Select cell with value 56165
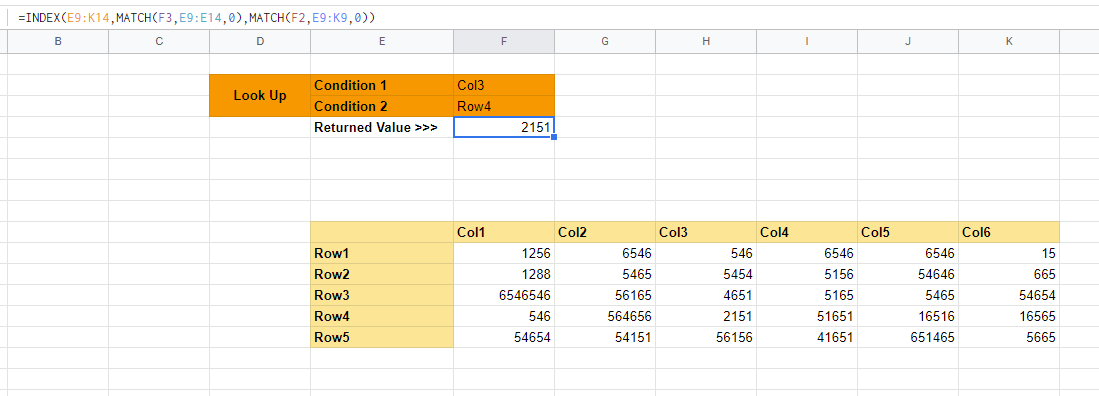Image resolution: width=1099 pixels, height=396 pixels. (605, 295)
